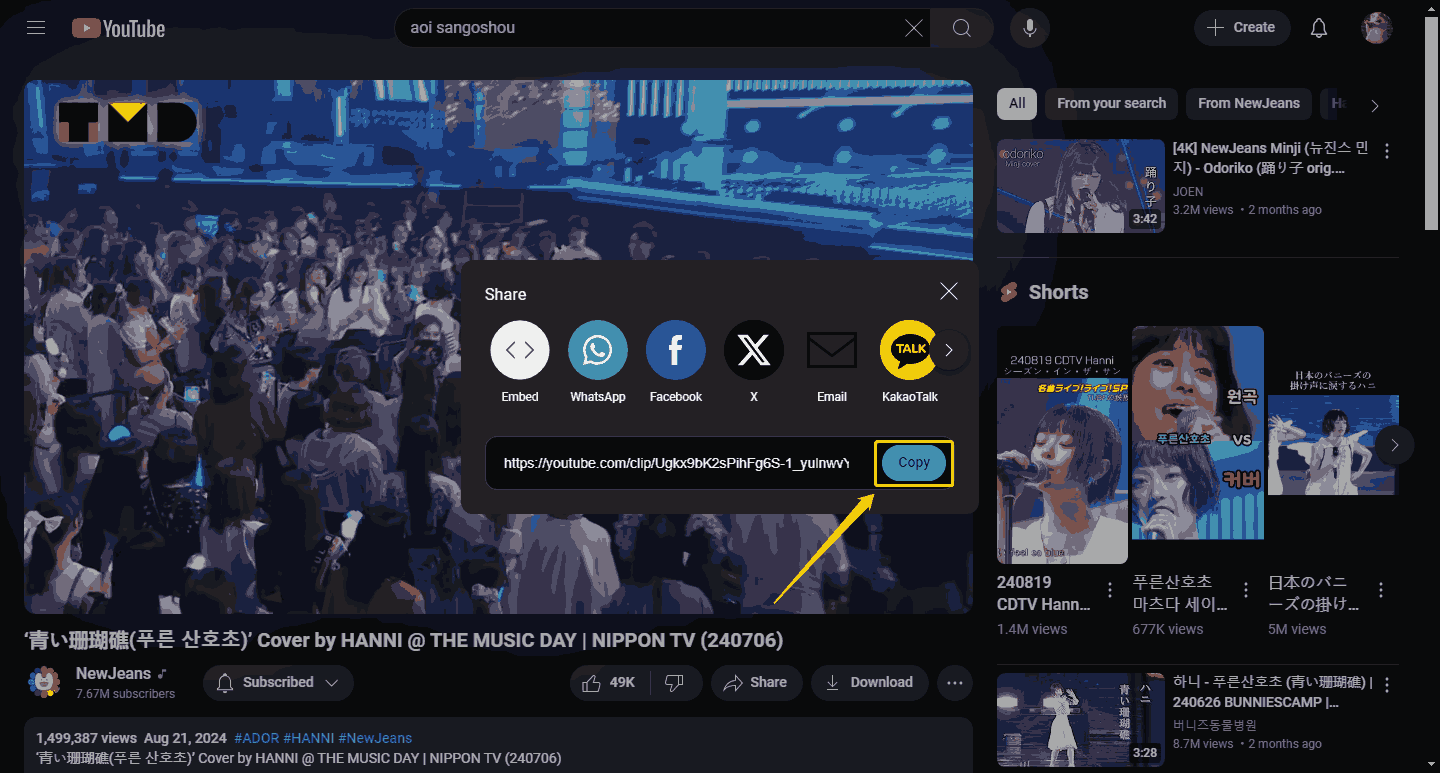
Task: Select the From NewJeans chip
Action: tap(1249, 103)
